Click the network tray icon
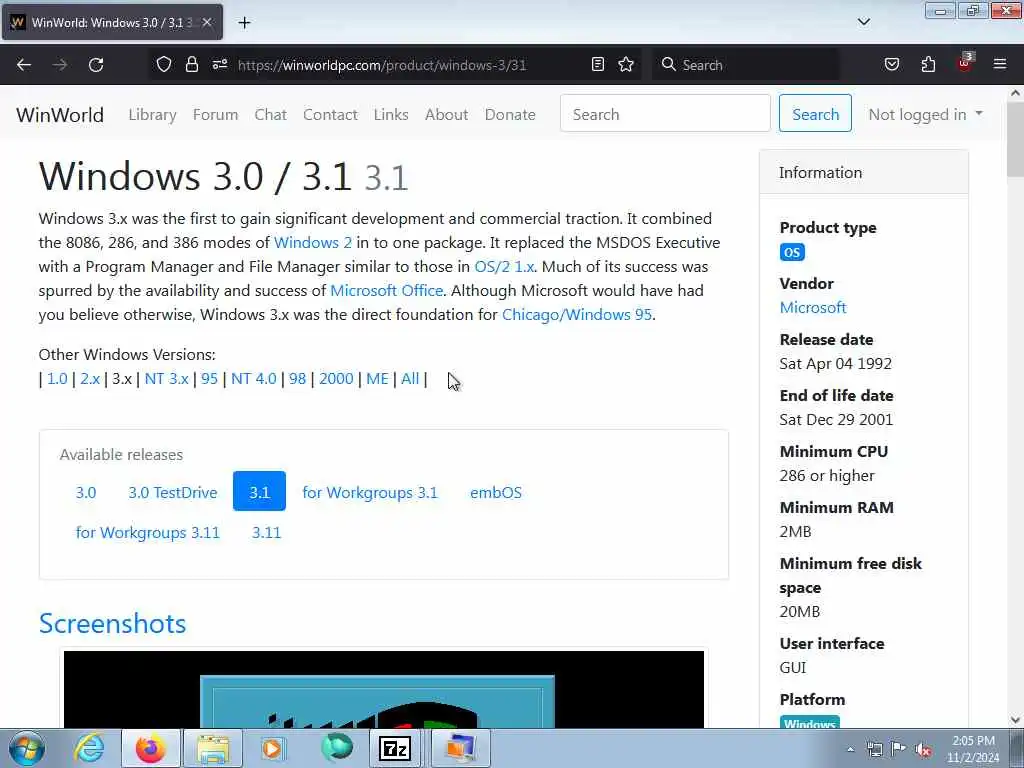1024x768 pixels. (874, 750)
